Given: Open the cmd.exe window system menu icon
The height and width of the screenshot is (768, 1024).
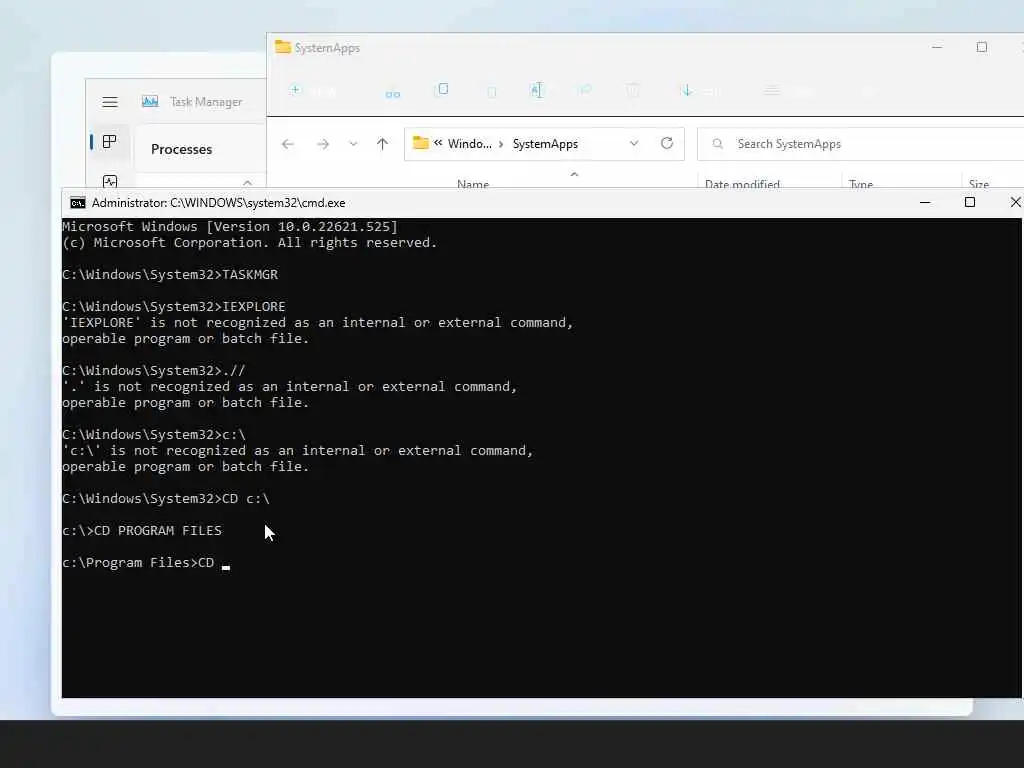Looking at the screenshot, I should (78, 203).
